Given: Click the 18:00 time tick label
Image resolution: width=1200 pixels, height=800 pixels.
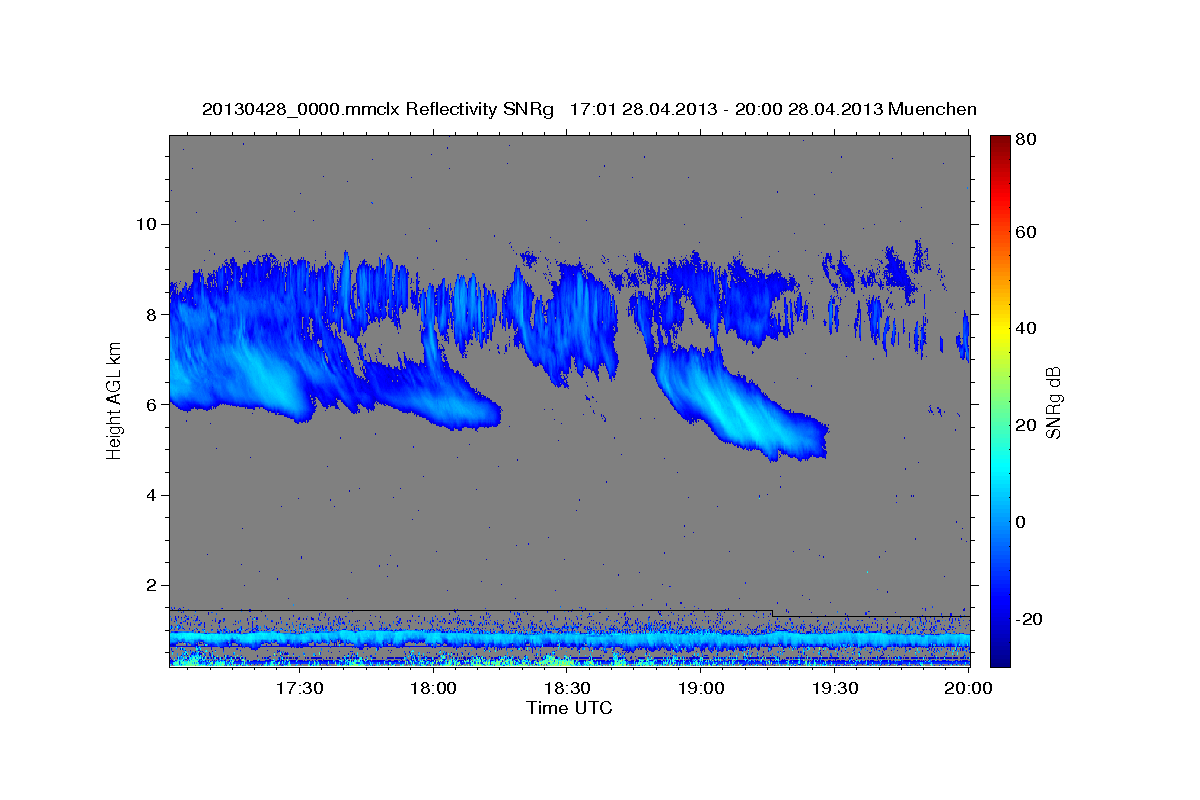Looking at the screenshot, I should (434, 688).
